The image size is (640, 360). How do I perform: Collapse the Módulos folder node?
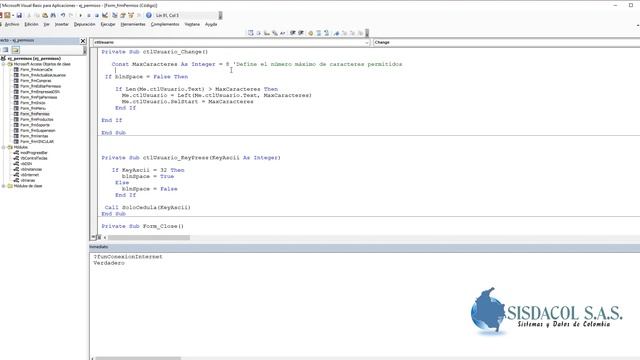(x=4, y=147)
